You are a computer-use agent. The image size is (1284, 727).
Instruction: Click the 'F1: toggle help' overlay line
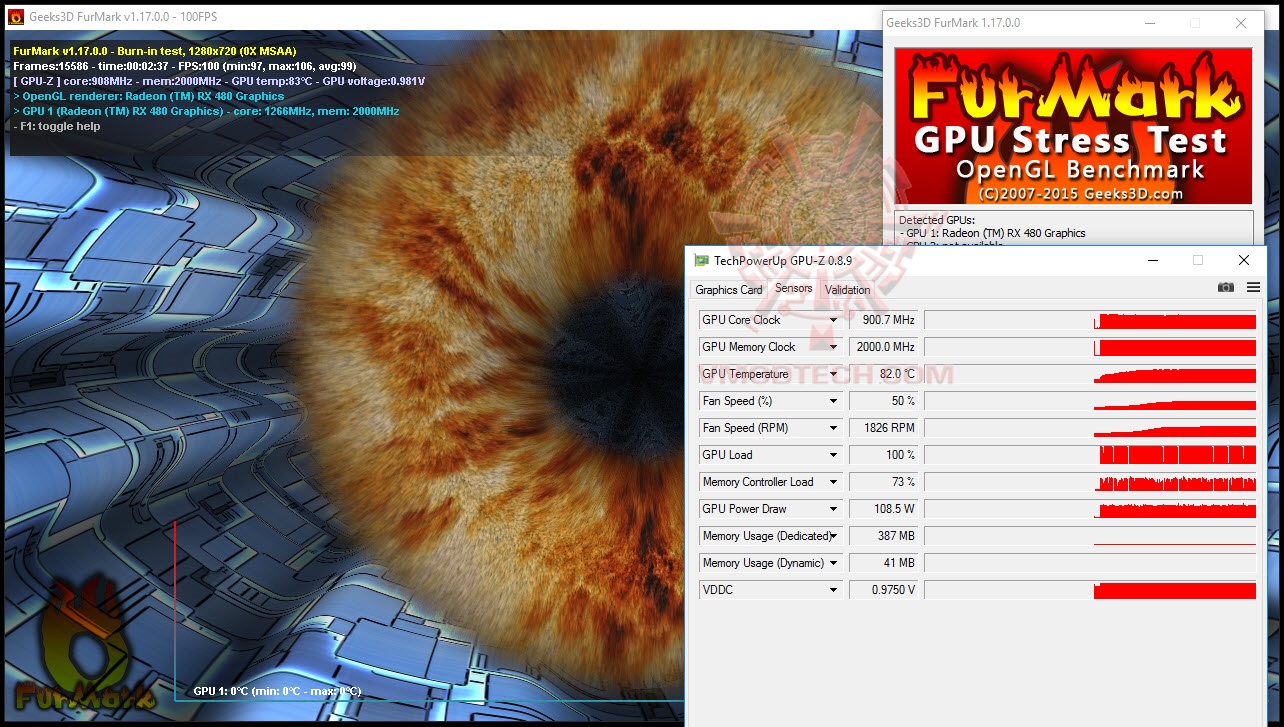point(57,126)
